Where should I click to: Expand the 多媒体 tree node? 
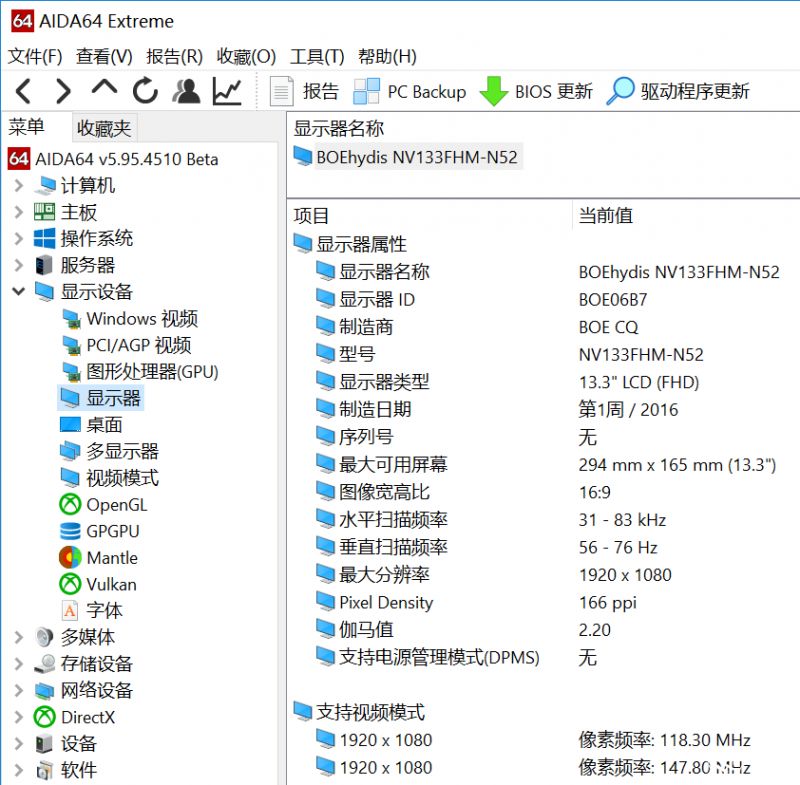18,636
